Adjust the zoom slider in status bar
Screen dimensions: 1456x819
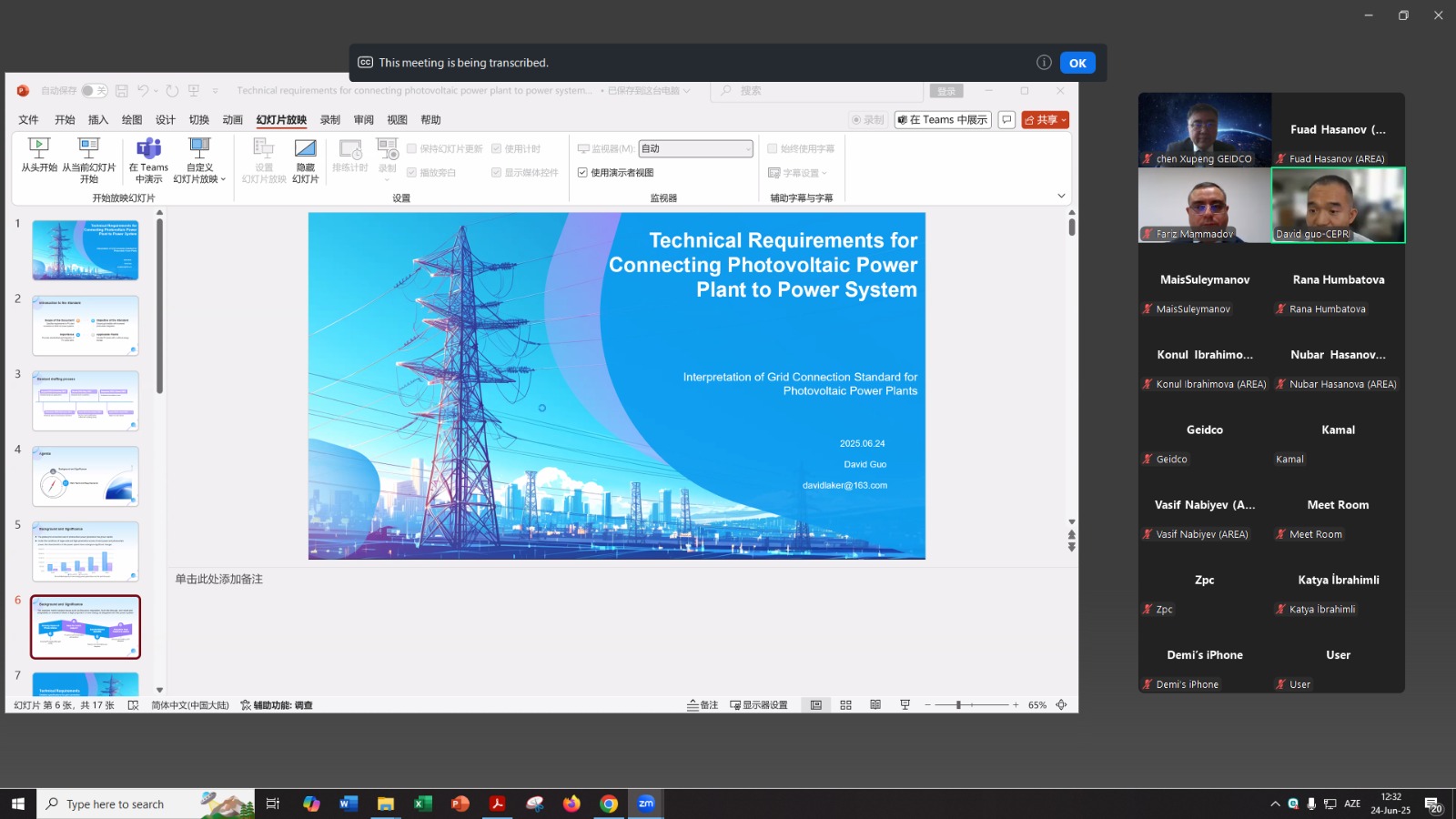[x=958, y=705]
